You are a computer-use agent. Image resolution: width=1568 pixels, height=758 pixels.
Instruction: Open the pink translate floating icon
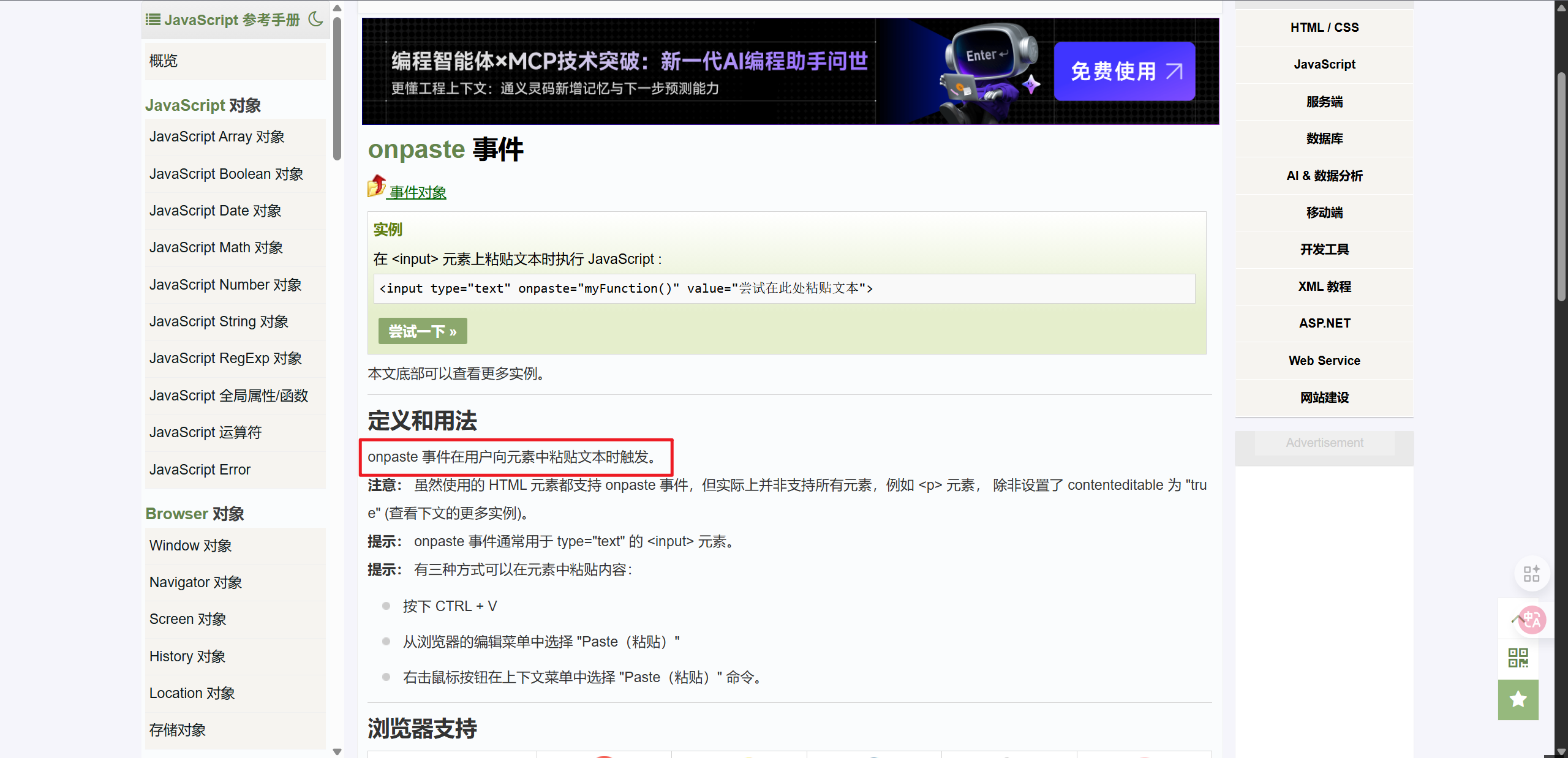pos(1532,620)
